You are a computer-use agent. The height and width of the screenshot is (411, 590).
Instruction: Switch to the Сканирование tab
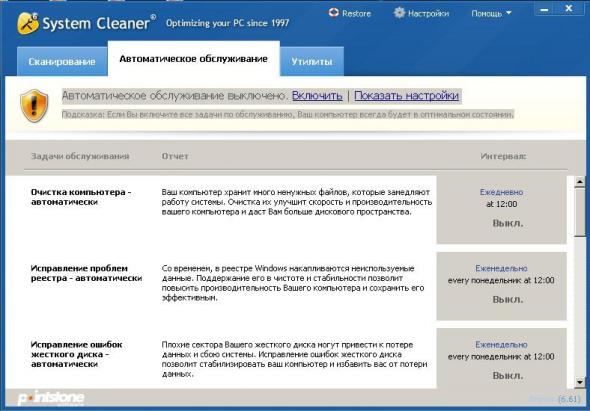point(62,61)
